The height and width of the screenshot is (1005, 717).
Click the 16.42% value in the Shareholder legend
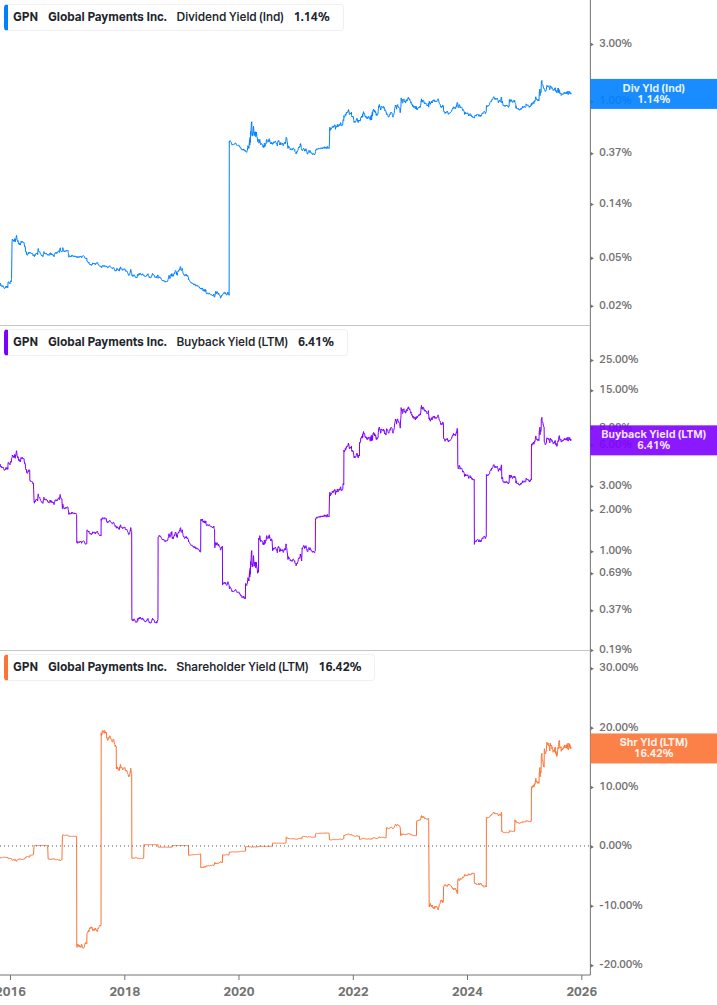tap(340, 667)
